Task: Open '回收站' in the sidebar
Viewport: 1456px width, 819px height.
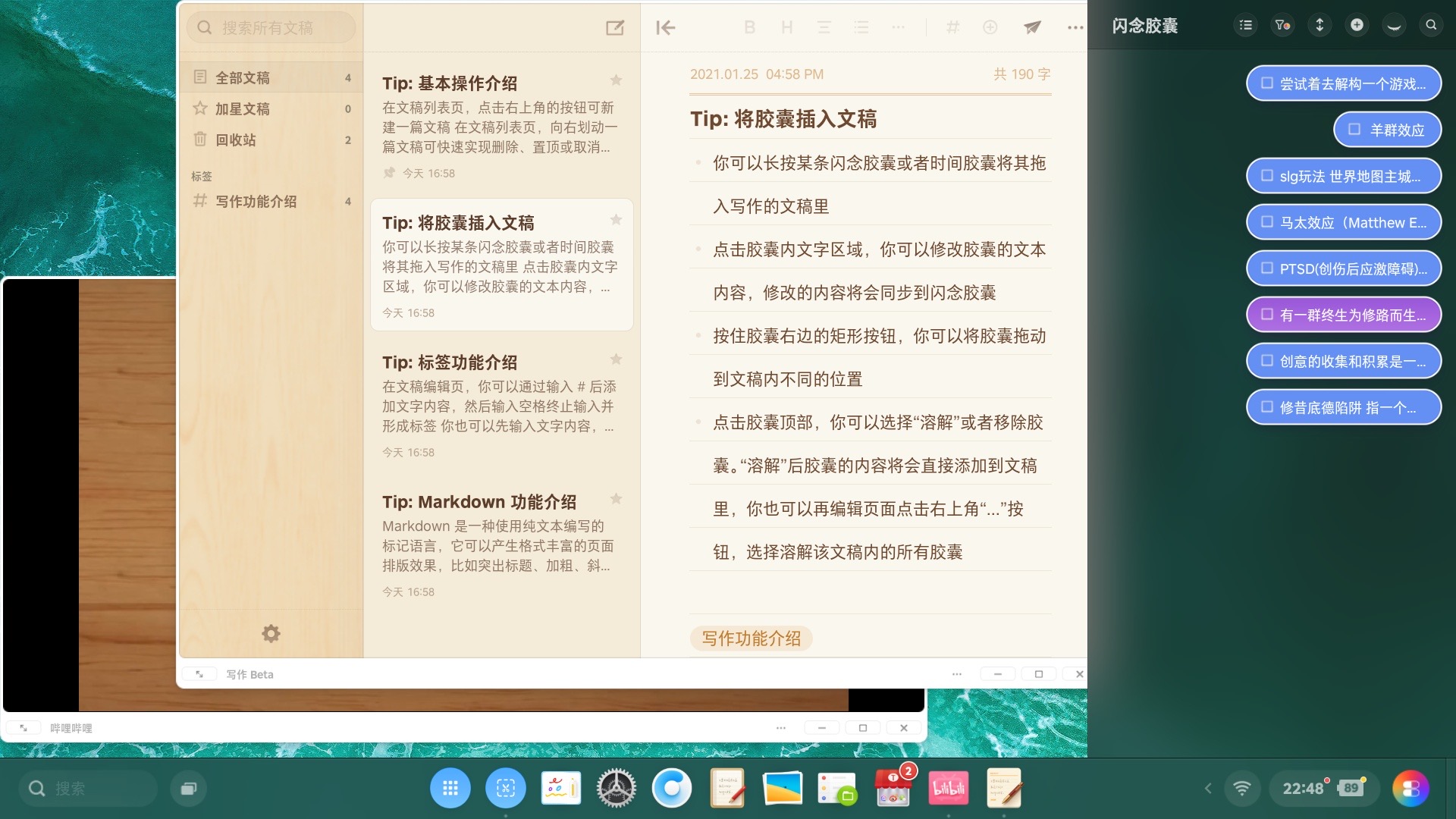Action: pyautogui.click(x=236, y=140)
